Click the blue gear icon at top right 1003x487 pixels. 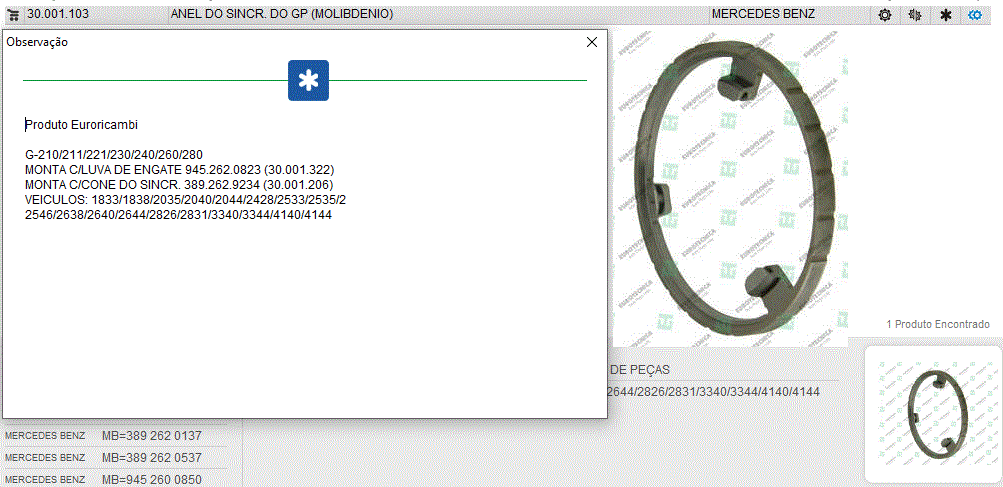tap(975, 15)
